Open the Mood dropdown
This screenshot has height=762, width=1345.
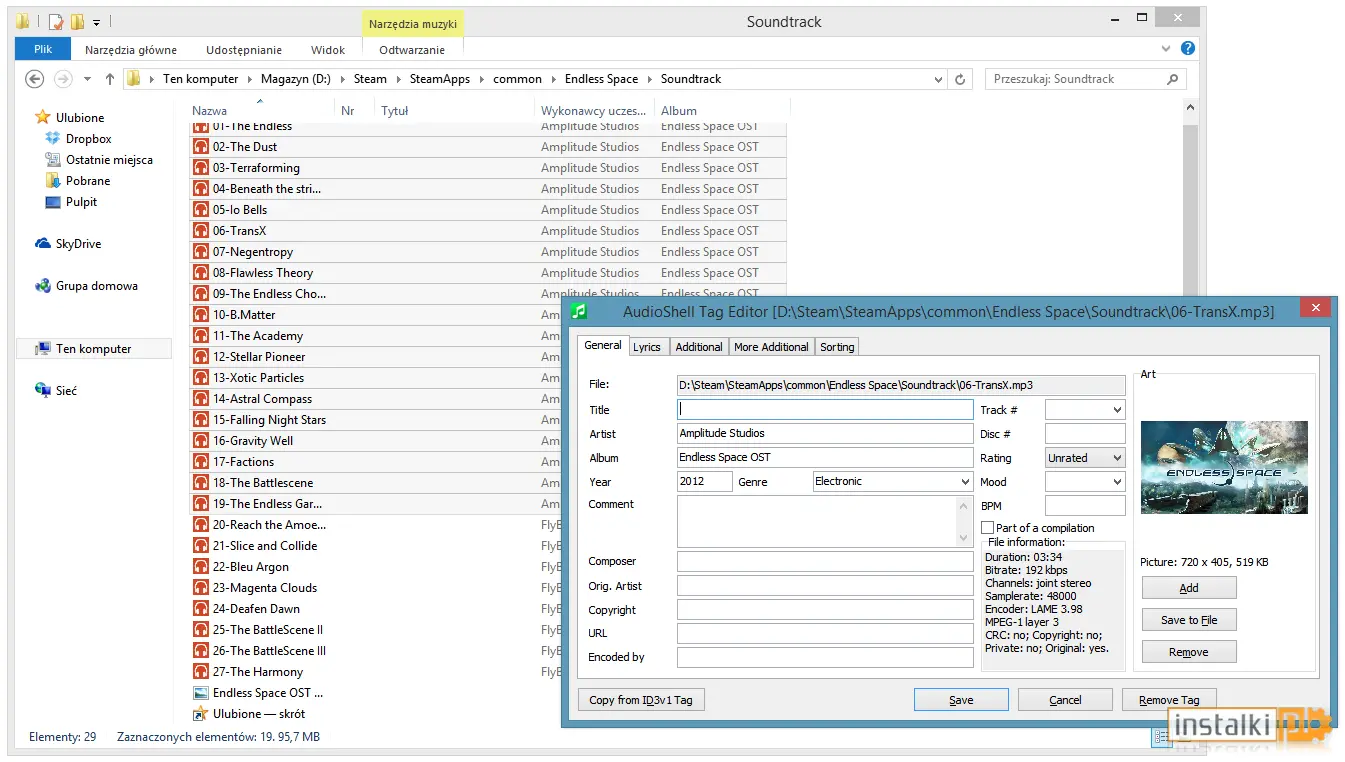click(1117, 482)
